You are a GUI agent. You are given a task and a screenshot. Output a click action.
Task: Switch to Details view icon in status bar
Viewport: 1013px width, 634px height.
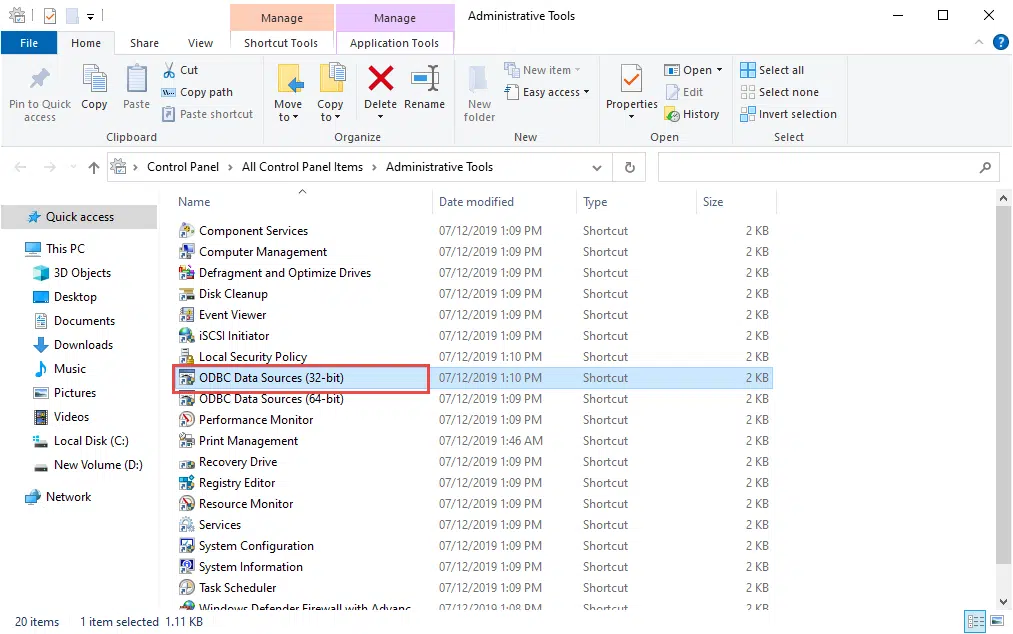coord(975,622)
